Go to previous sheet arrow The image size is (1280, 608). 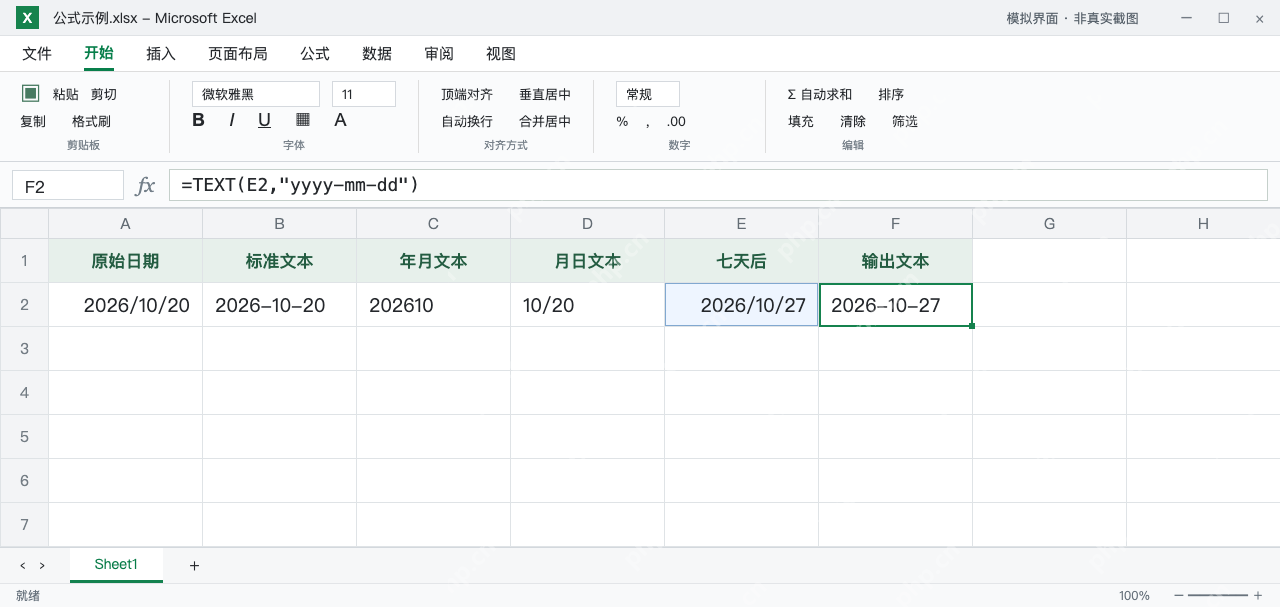coord(23,566)
